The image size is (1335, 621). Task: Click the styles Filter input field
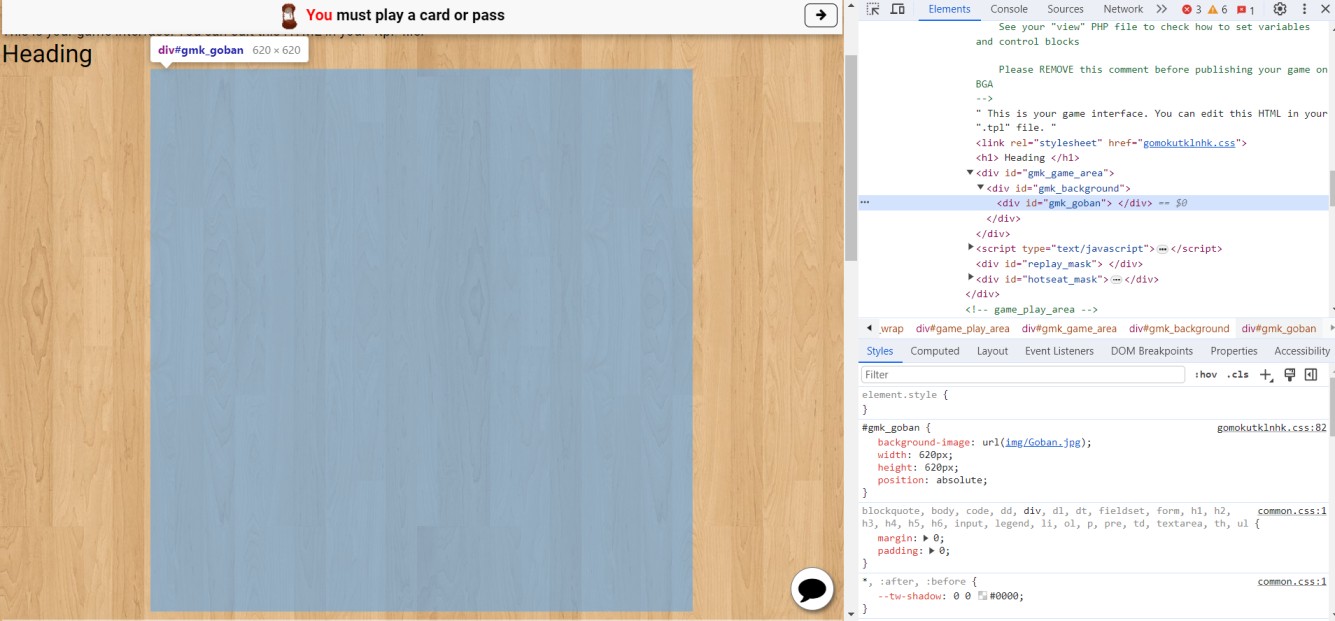pyautogui.click(x=1023, y=375)
